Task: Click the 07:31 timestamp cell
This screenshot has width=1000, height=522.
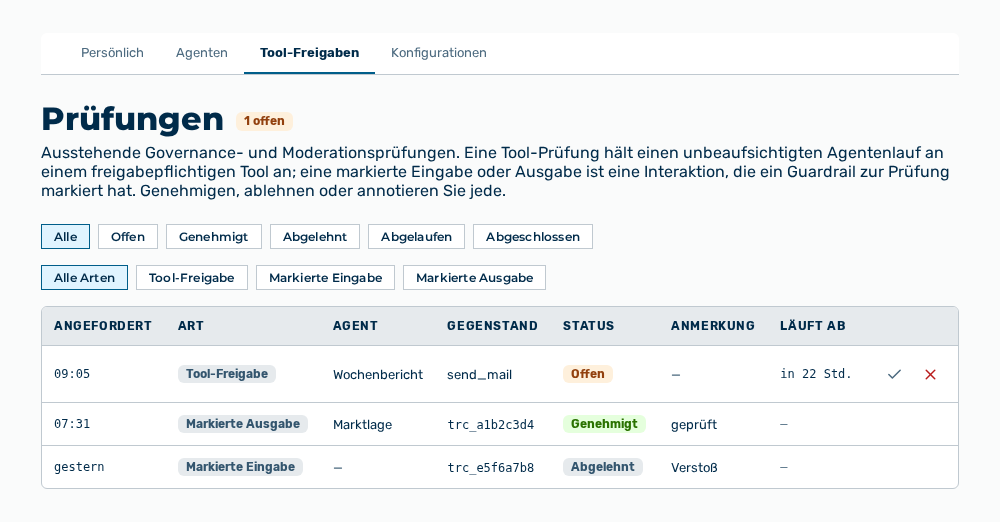Action: (72, 424)
